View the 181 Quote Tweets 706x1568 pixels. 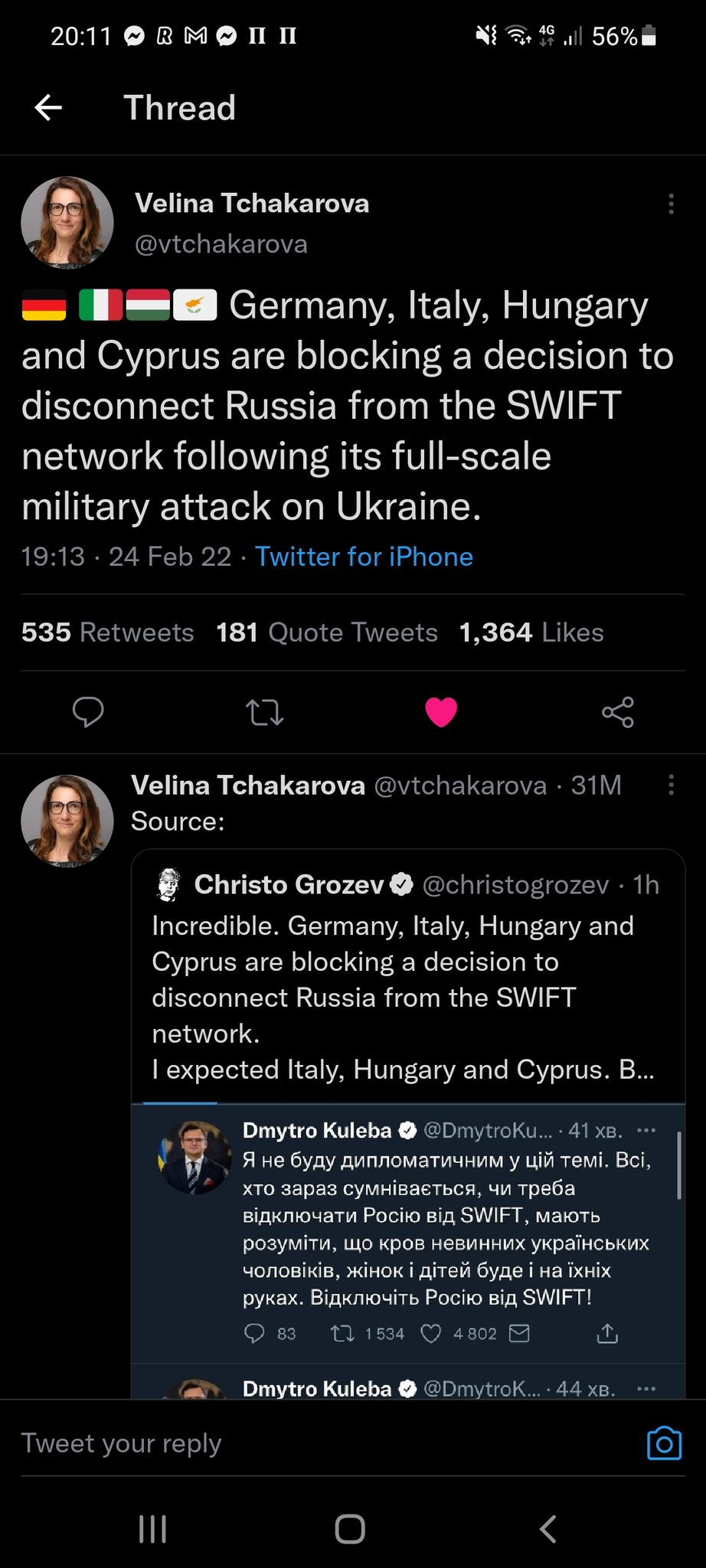point(326,632)
